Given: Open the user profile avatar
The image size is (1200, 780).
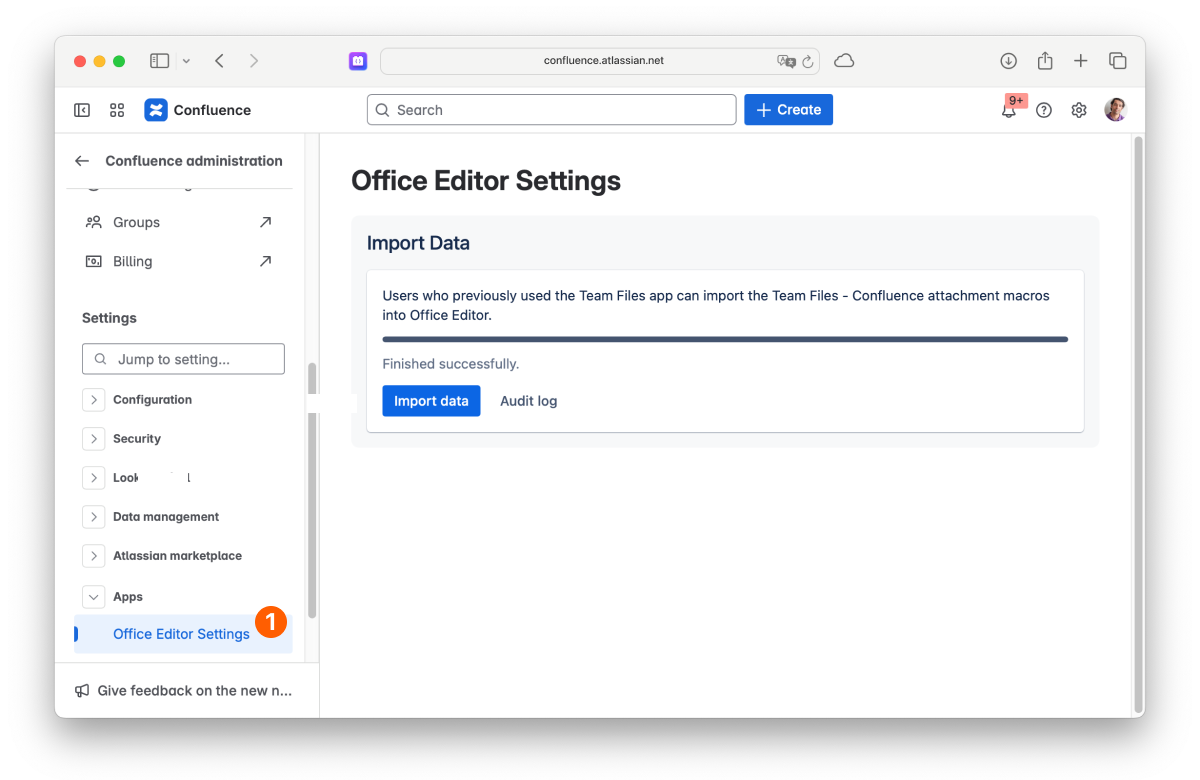Looking at the screenshot, I should 1115,110.
